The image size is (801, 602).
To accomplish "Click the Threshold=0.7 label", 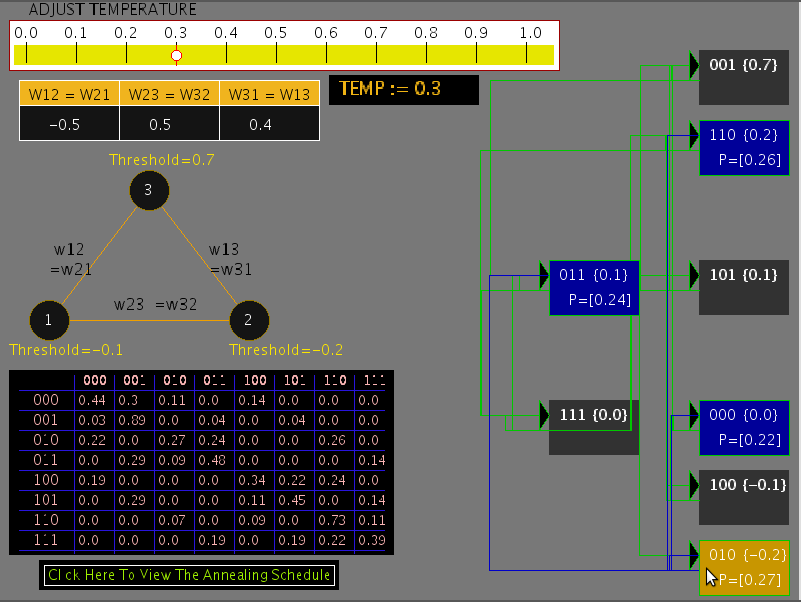I will point(162,160).
